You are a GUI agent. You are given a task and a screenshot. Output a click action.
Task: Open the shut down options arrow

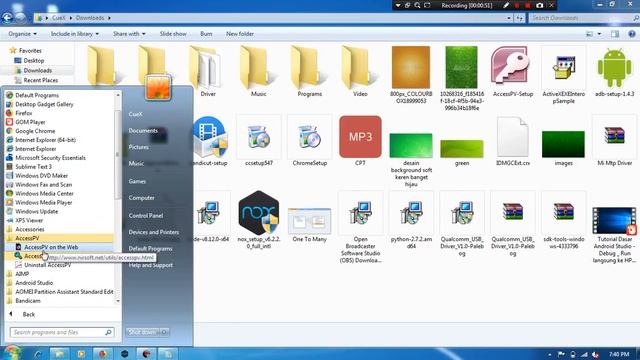(x=164, y=332)
